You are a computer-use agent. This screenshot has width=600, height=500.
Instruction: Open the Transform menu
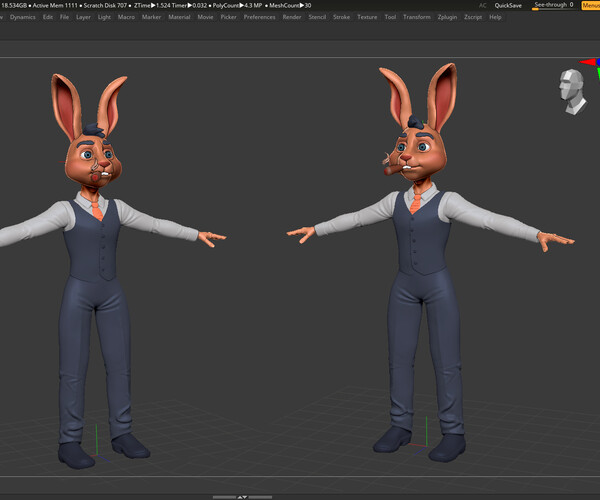417,17
